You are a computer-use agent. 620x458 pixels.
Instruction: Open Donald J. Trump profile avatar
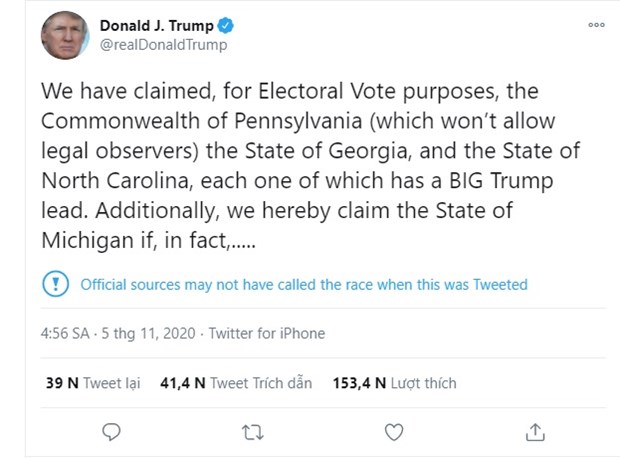(x=65, y=34)
